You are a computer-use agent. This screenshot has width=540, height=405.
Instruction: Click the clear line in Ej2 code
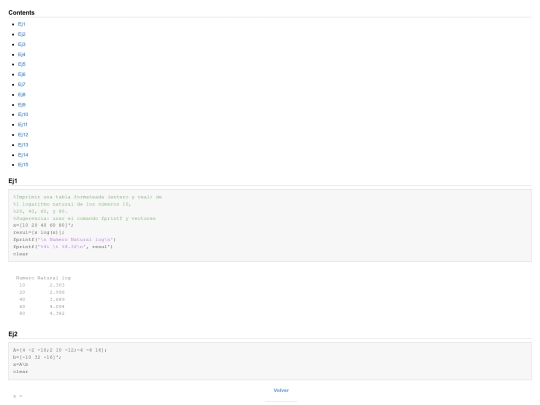click(x=20, y=372)
